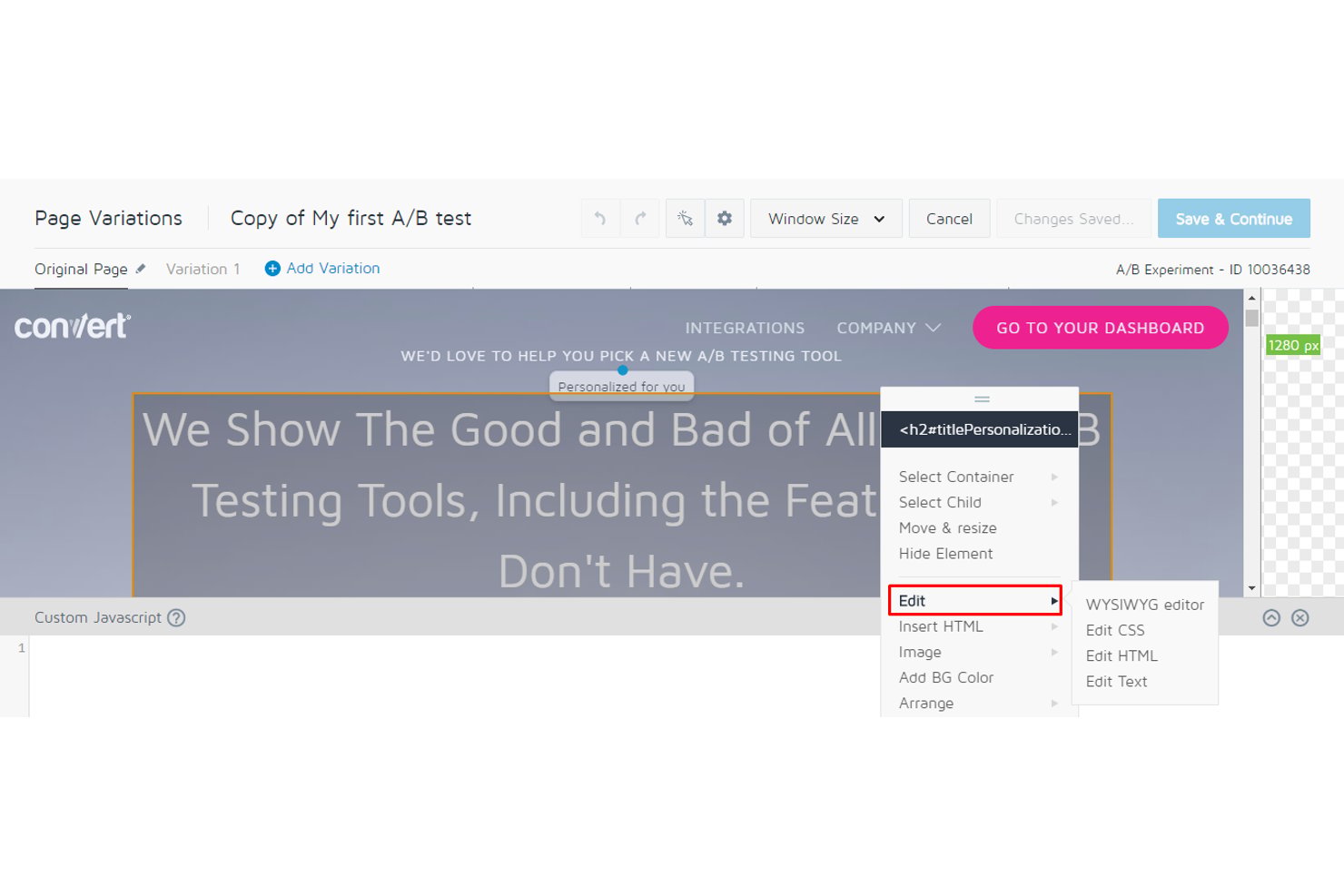The image size is (1344, 896).
Task: Open Custom Javascript help question icon
Action: [176, 617]
